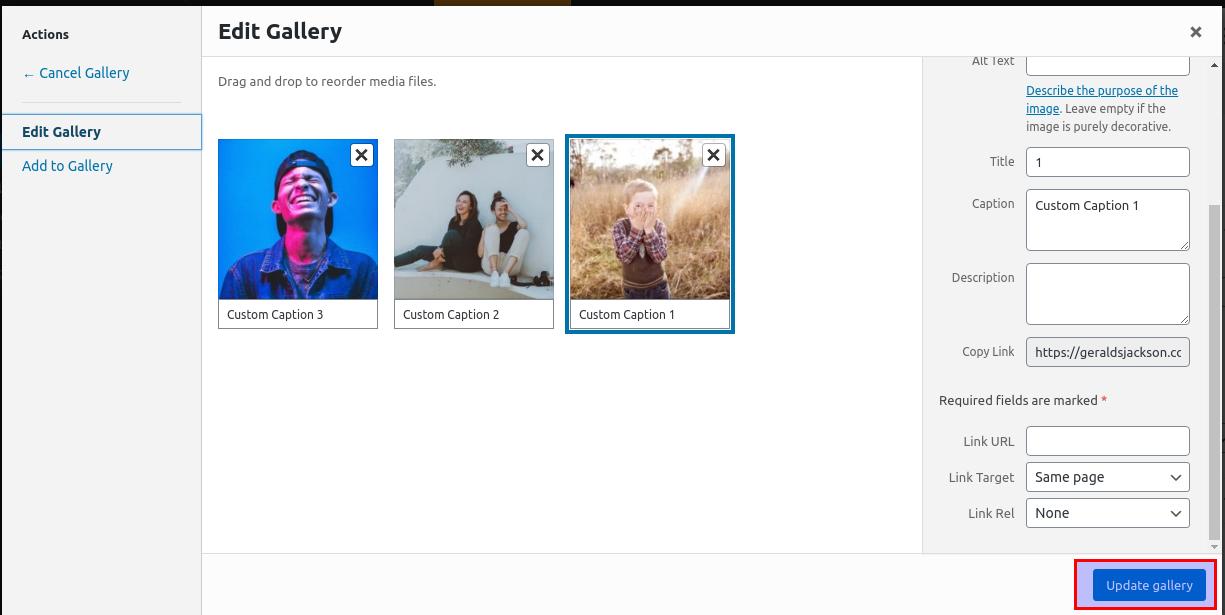The width and height of the screenshot is (1225, 615).
Task: Click the Link URL input field
Action: [x=1108, y=441]
